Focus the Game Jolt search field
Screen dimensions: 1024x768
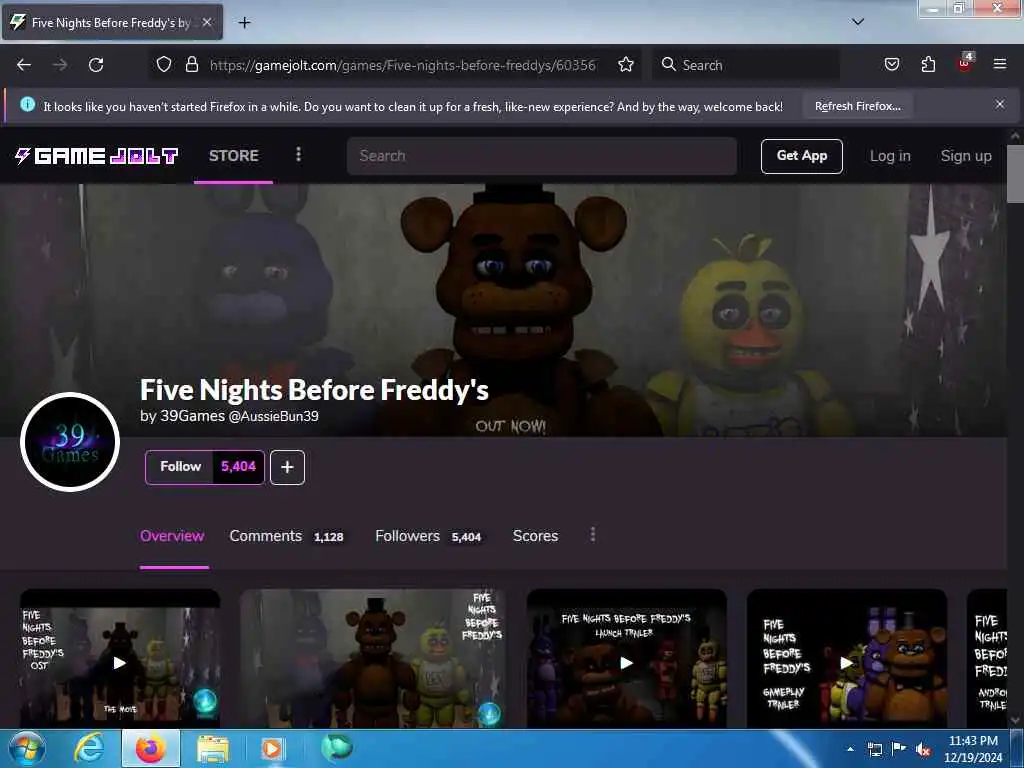tap(541, 156)
